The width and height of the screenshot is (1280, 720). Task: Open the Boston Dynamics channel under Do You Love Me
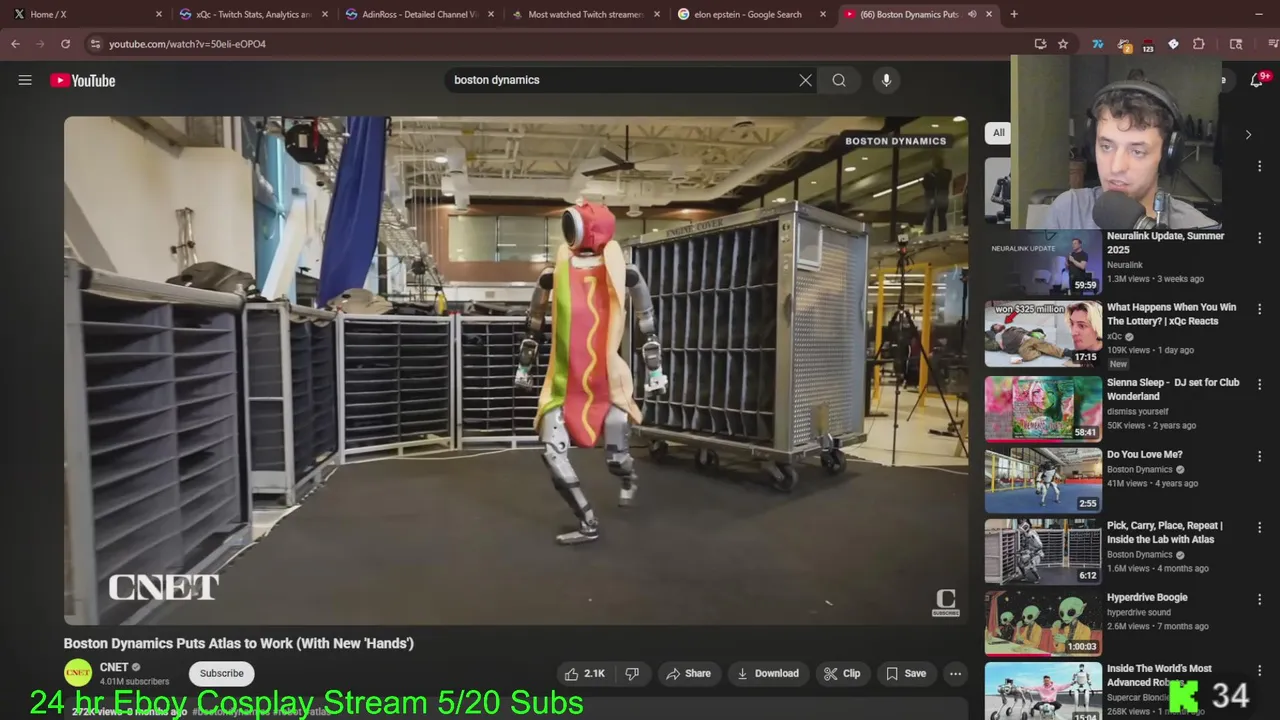coord(1139,470)
